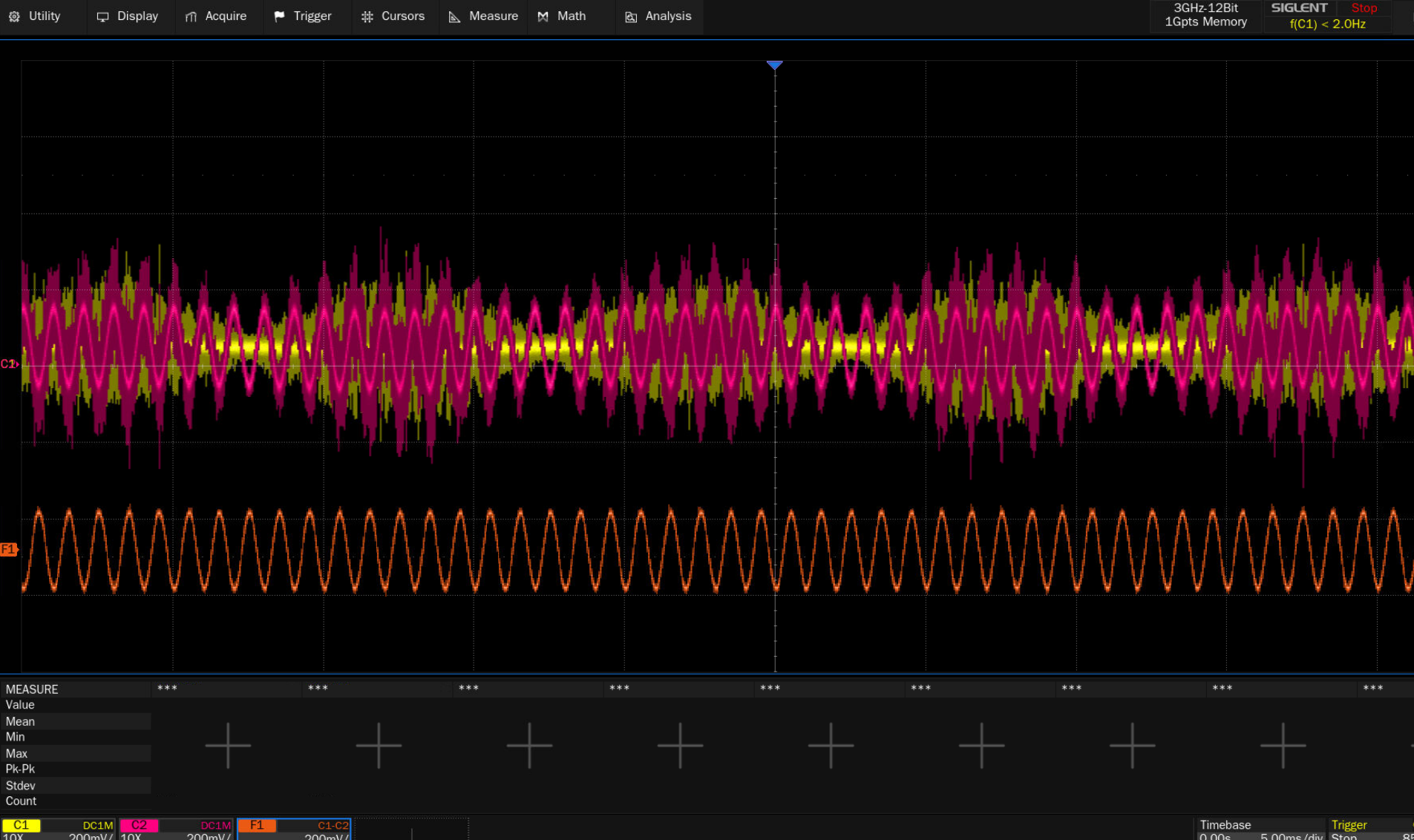
Task: Select the Min row label
Action: pos(15,737)
